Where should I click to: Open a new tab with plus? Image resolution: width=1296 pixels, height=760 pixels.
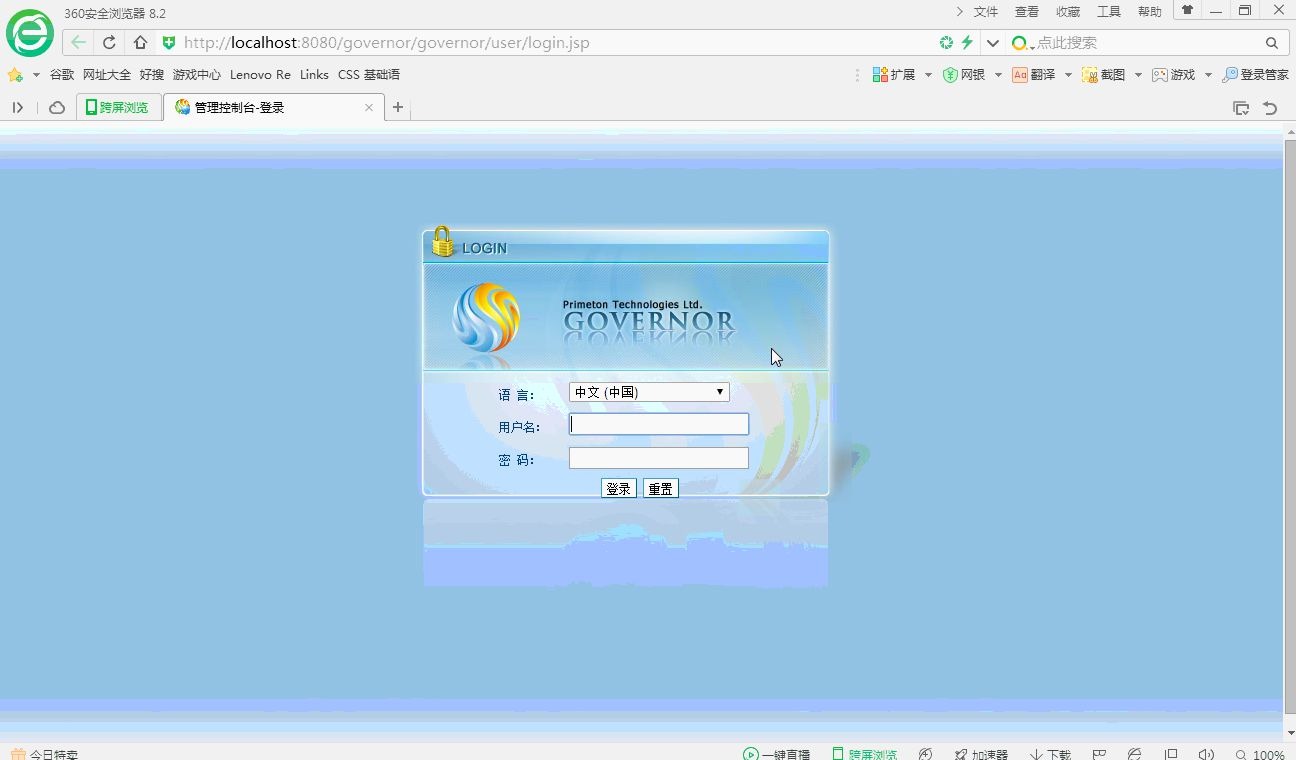(398, 108)
